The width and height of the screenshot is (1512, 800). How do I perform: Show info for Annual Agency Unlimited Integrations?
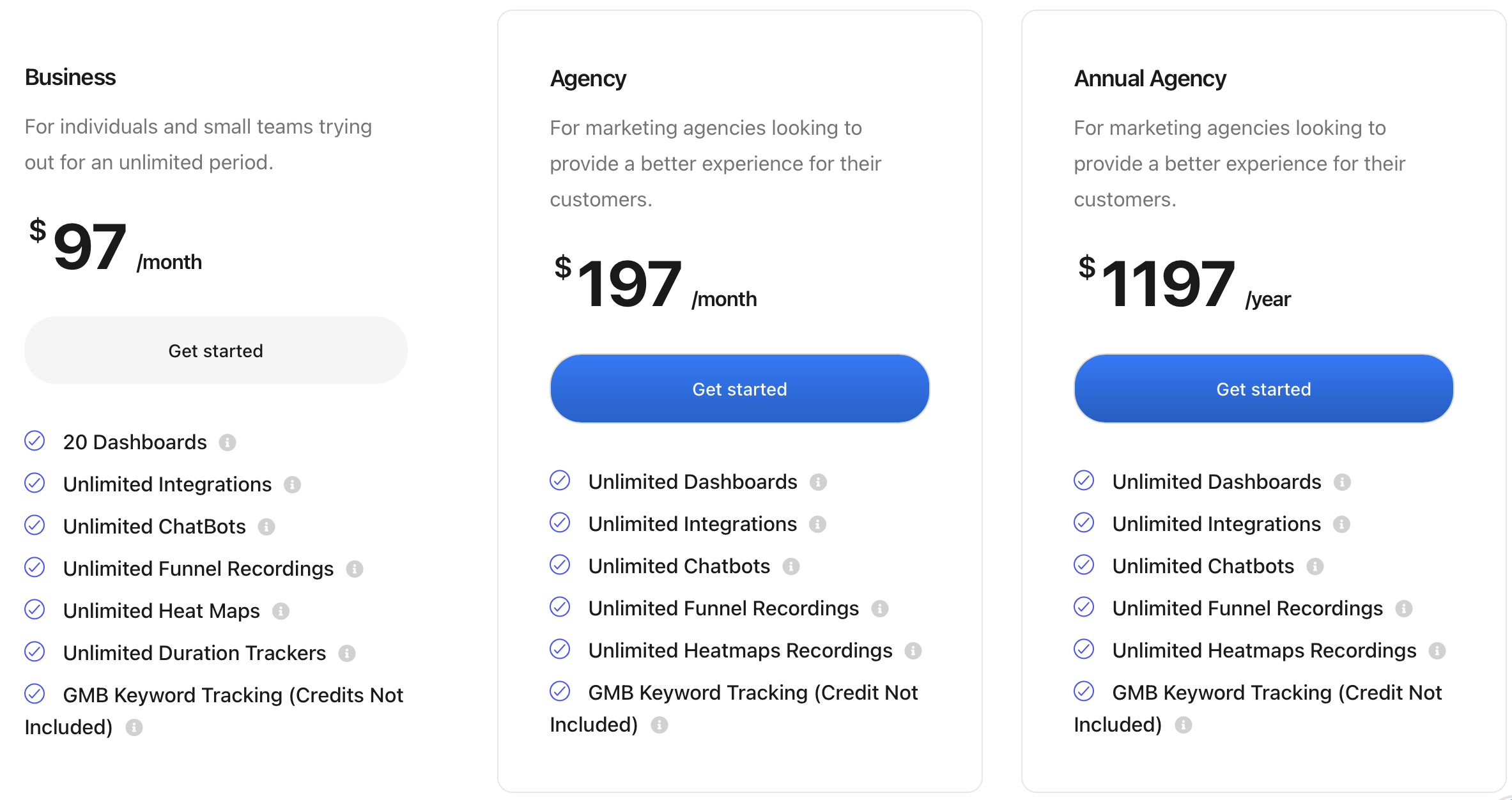[x=1341, y=524]
